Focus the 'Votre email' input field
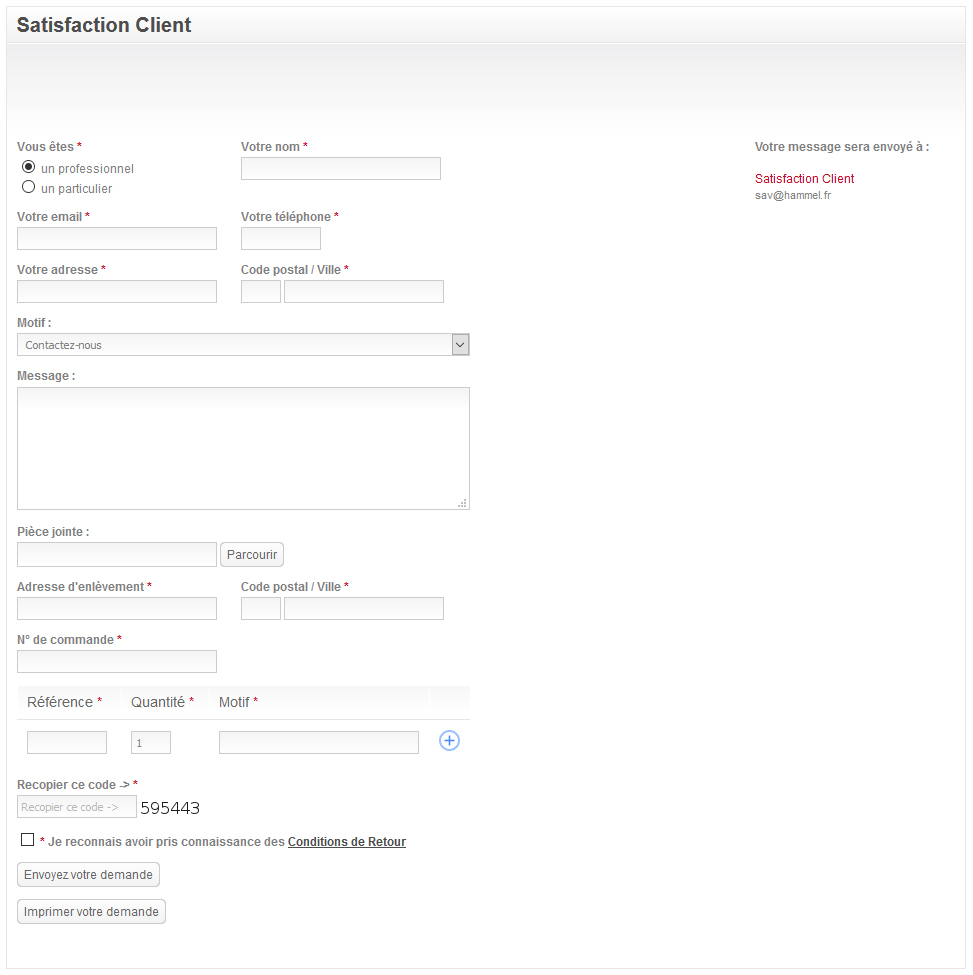The image size is (973, 975). click(x=117, y=239)
